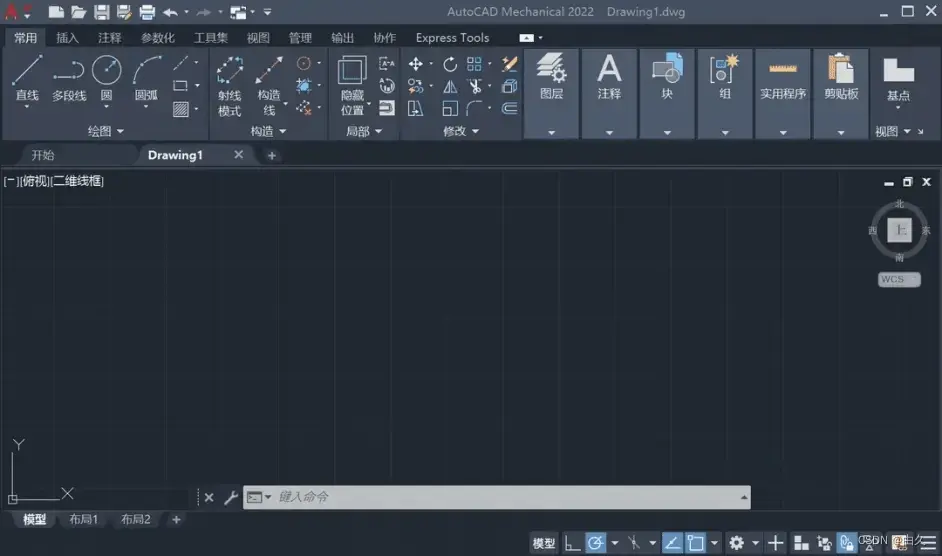Toggle 模型 model space button in status bar
The image size is (942, 556).
coord(544,543)
